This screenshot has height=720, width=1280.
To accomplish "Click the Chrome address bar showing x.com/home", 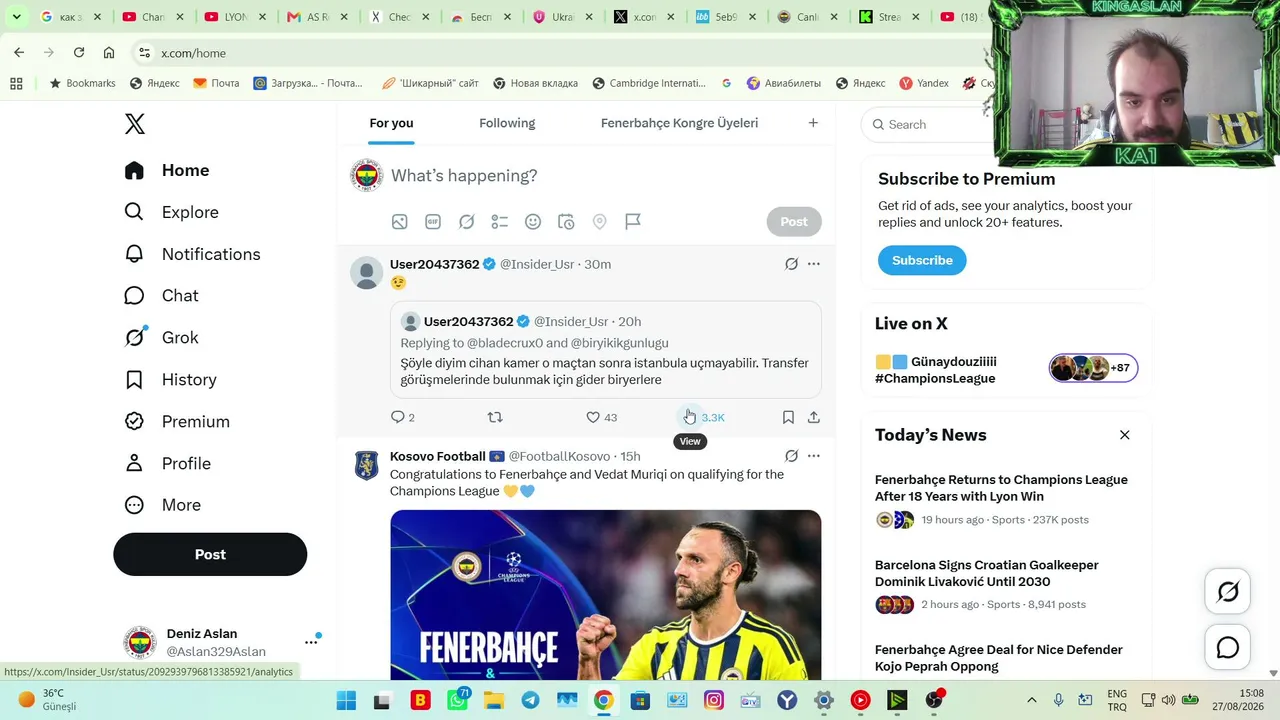I will (x=560, y=53).
